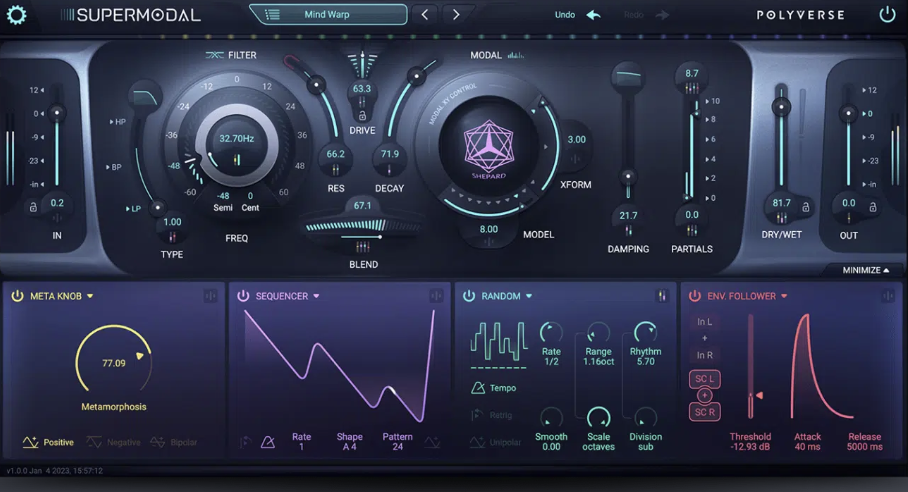This screenshot has width=908, height=492.
Task: Click the Random Rate 1/2 knob
Action: coord(551,333)
